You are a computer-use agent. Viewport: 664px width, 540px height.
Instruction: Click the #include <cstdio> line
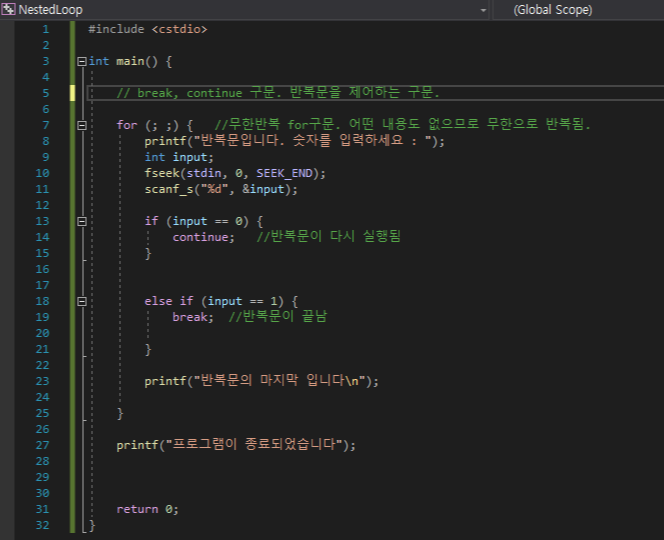147,29
